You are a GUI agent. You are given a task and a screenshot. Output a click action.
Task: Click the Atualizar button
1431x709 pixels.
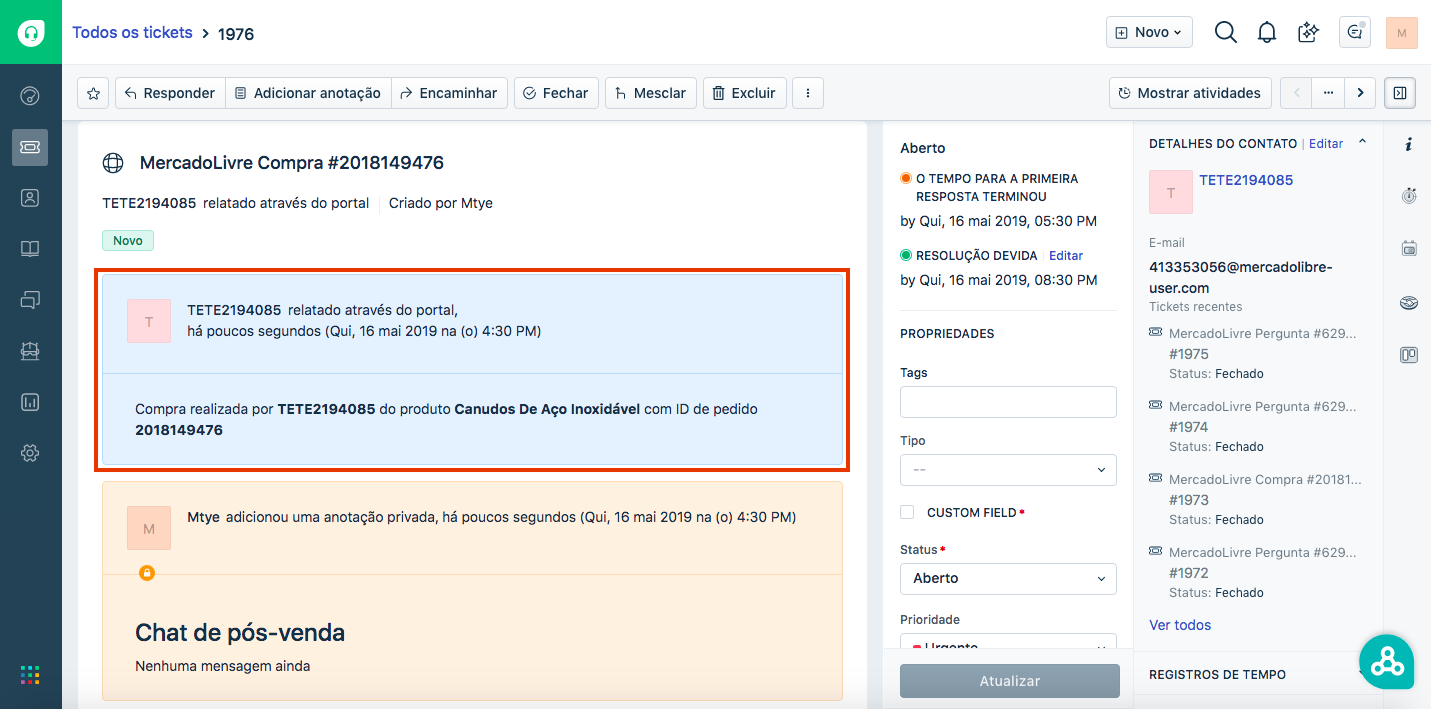pos(1009,681)
